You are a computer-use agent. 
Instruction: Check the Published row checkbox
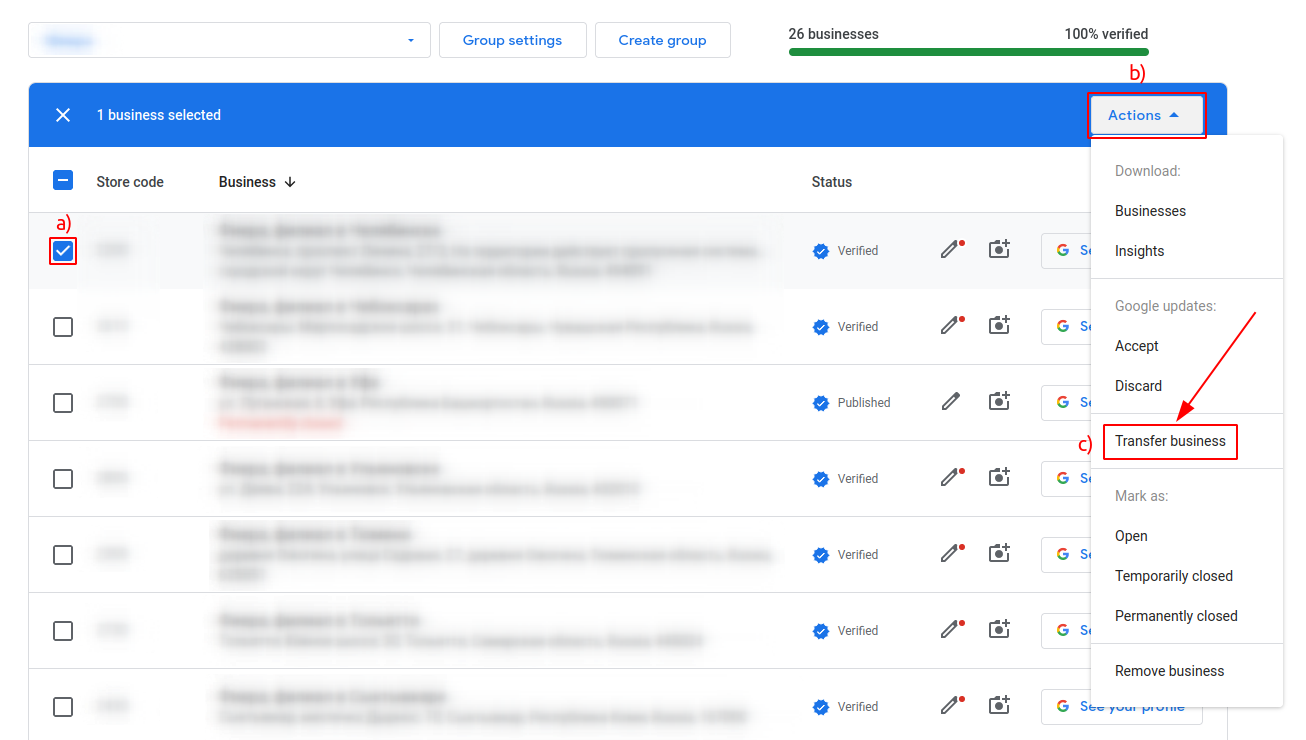point(63,402)
